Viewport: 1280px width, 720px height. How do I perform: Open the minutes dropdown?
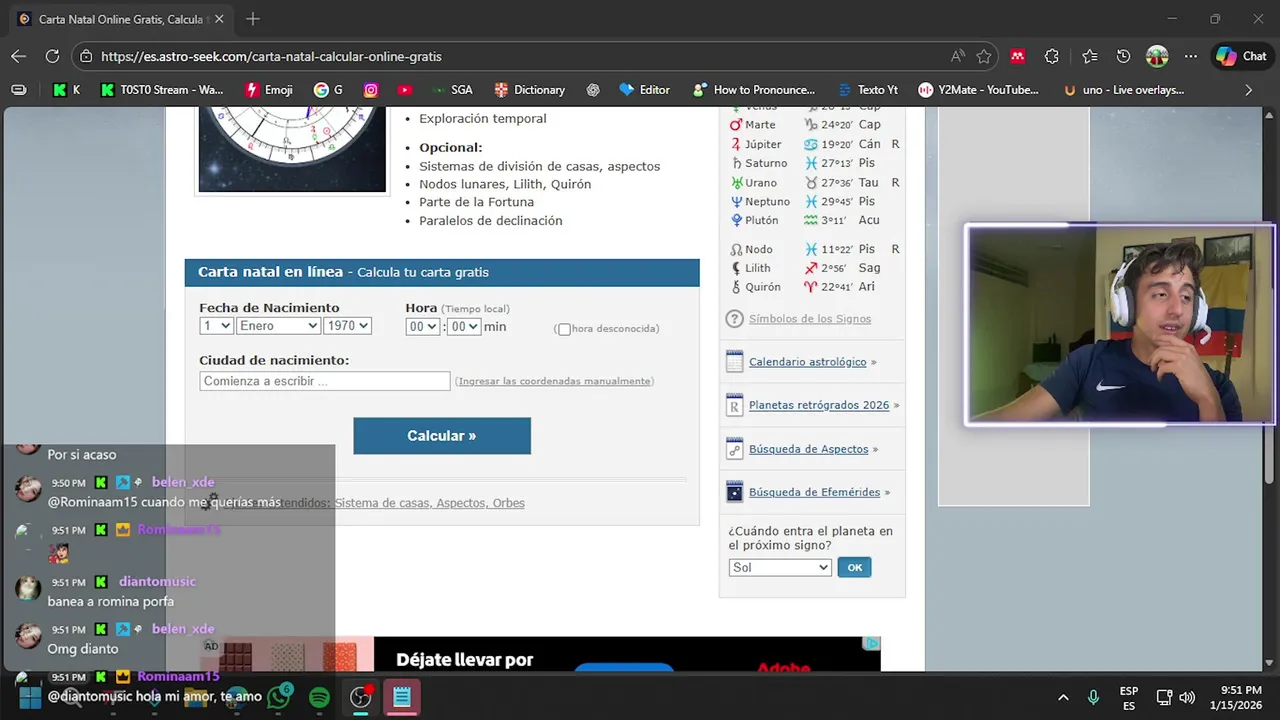coord(464,326)
